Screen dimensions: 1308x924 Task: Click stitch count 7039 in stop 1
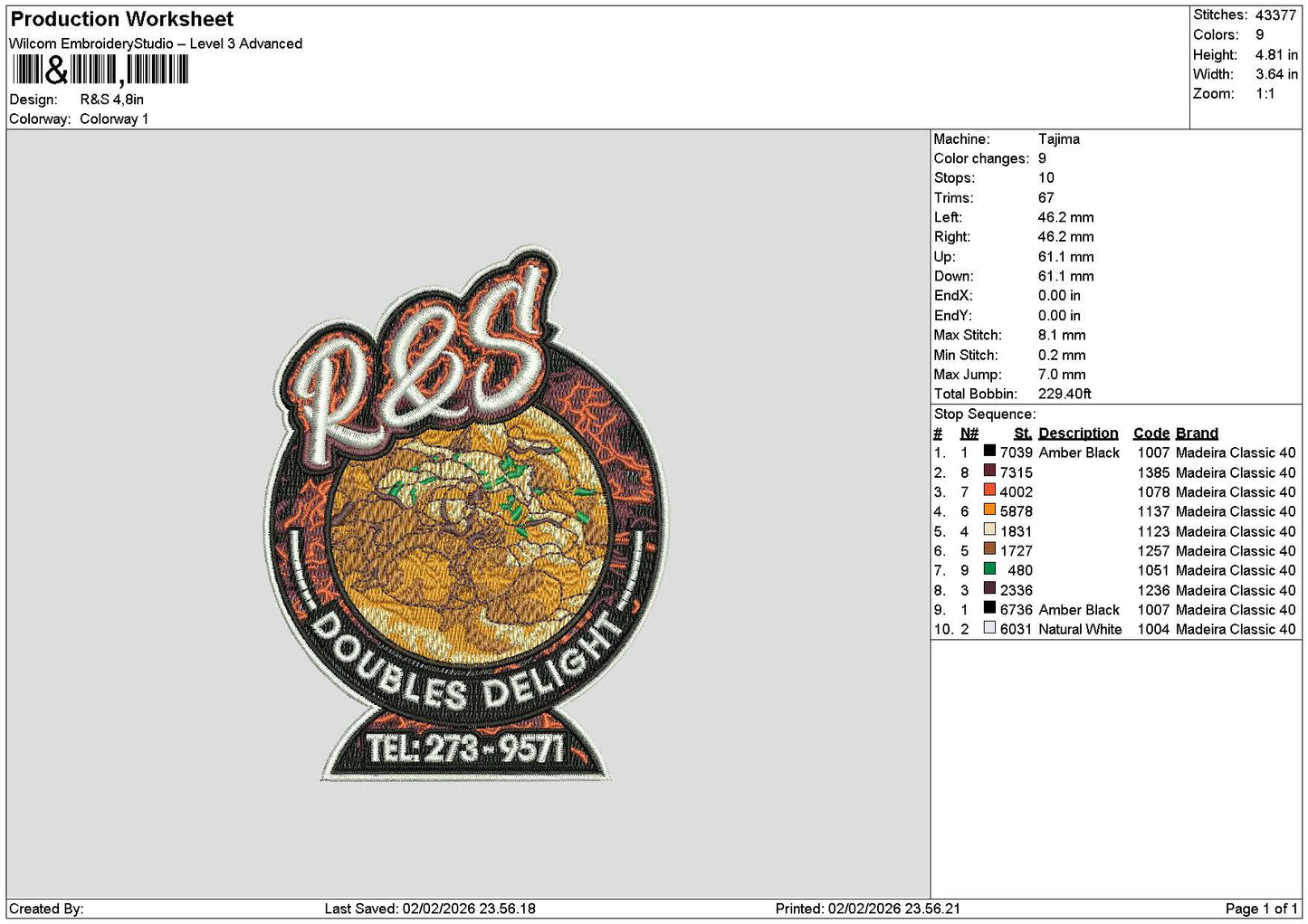[x=1016, y=452]
